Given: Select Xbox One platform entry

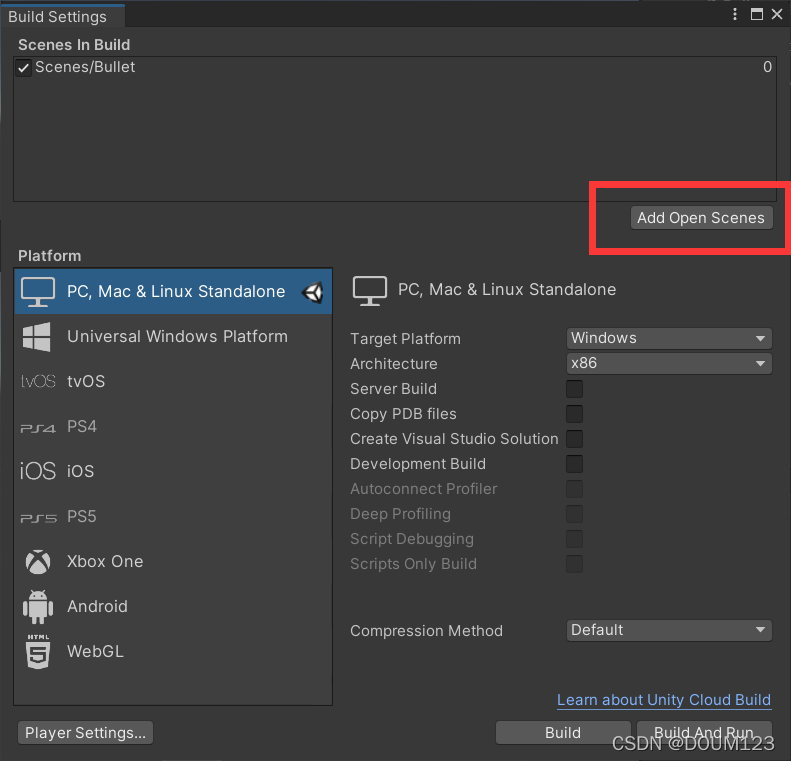Looking at the screenshot, I should point(173,561).
